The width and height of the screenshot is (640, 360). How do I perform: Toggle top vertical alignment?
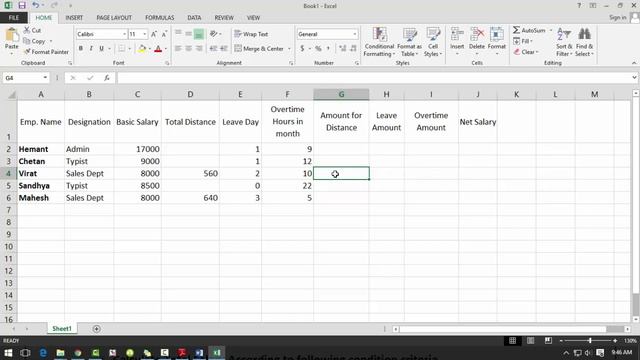[178, 34]
